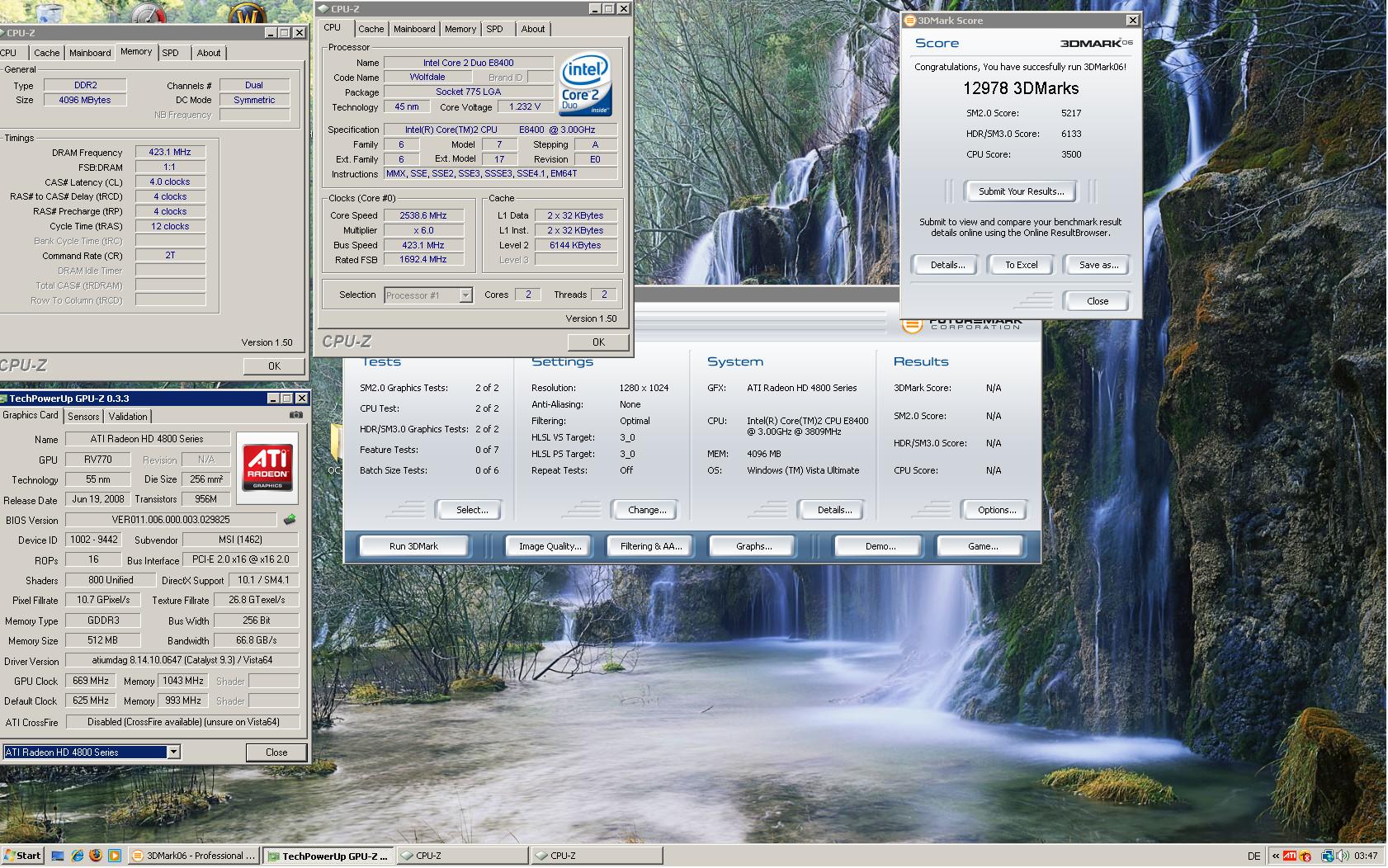Click the Game button

[982, 546]
